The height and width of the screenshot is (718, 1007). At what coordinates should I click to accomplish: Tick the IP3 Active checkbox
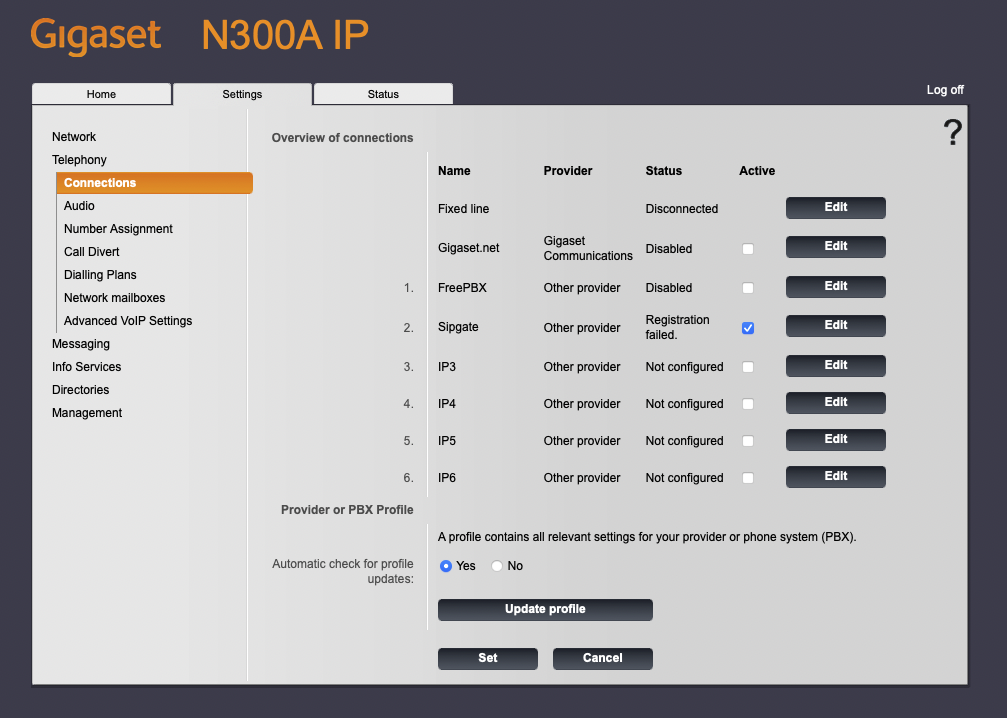[x=748, y=367]
